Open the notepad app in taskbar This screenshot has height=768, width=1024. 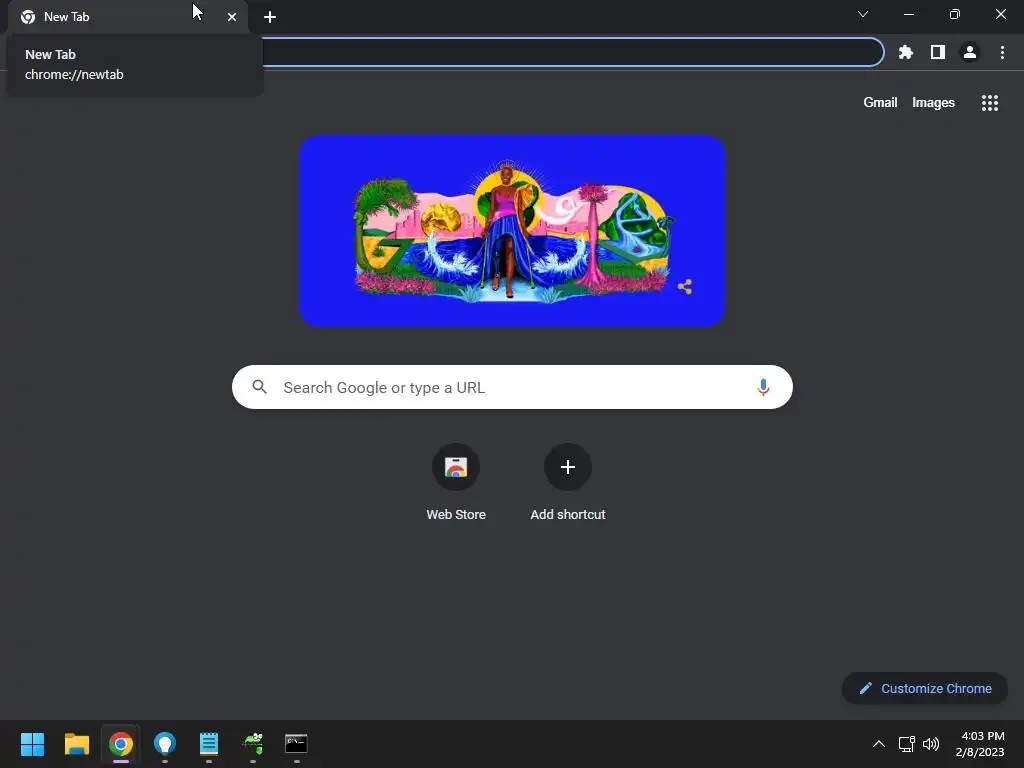point(209,744)
